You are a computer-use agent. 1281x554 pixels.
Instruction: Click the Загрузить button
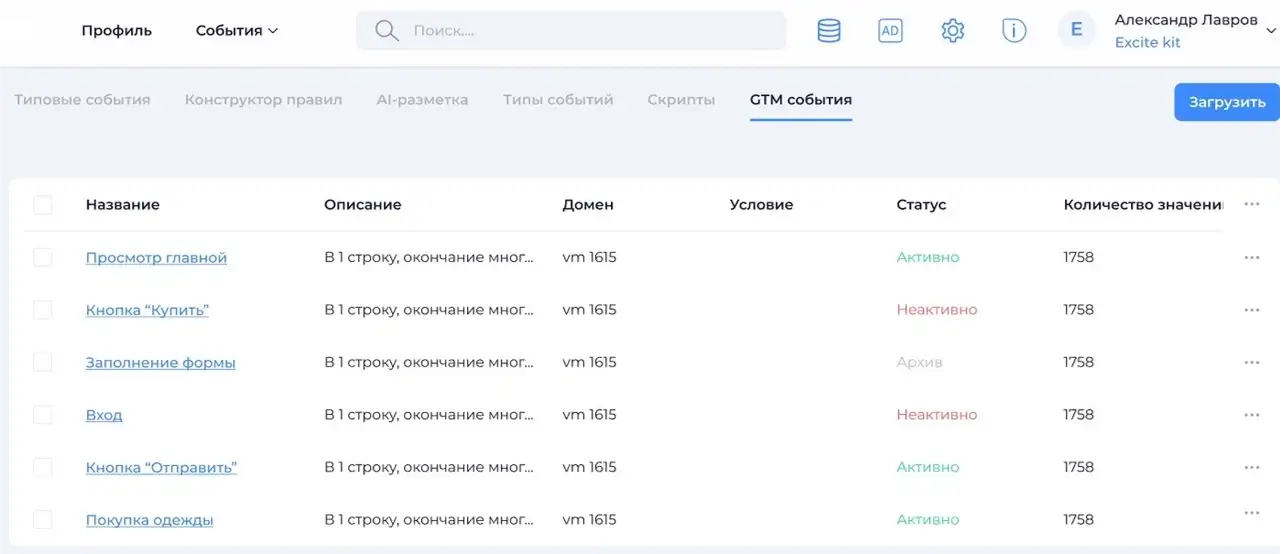1227,102
